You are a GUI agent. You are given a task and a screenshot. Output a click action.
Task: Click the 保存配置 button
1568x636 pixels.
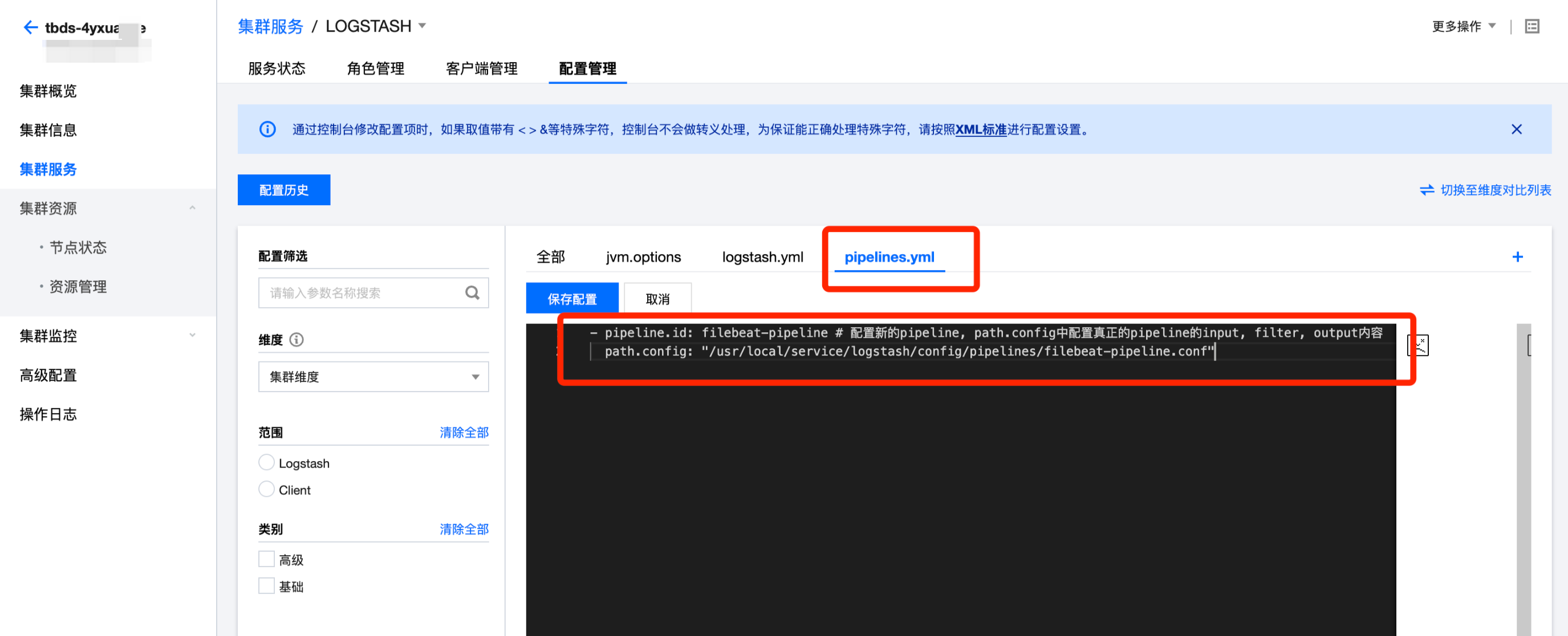tap(571, 299)
